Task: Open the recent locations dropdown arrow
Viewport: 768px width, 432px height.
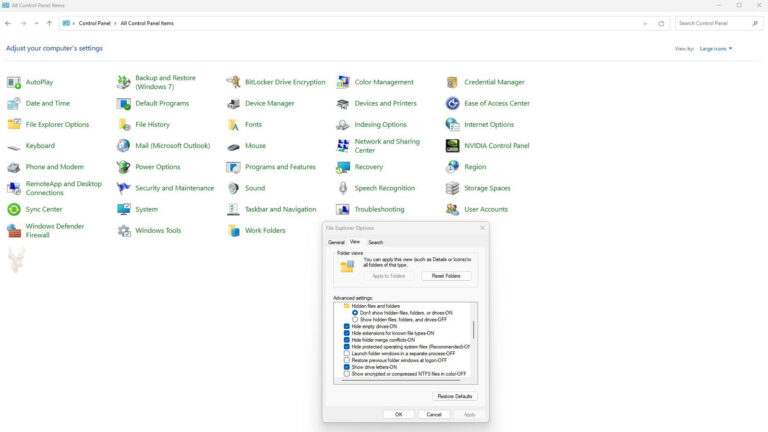Action: tap(36, 24)
